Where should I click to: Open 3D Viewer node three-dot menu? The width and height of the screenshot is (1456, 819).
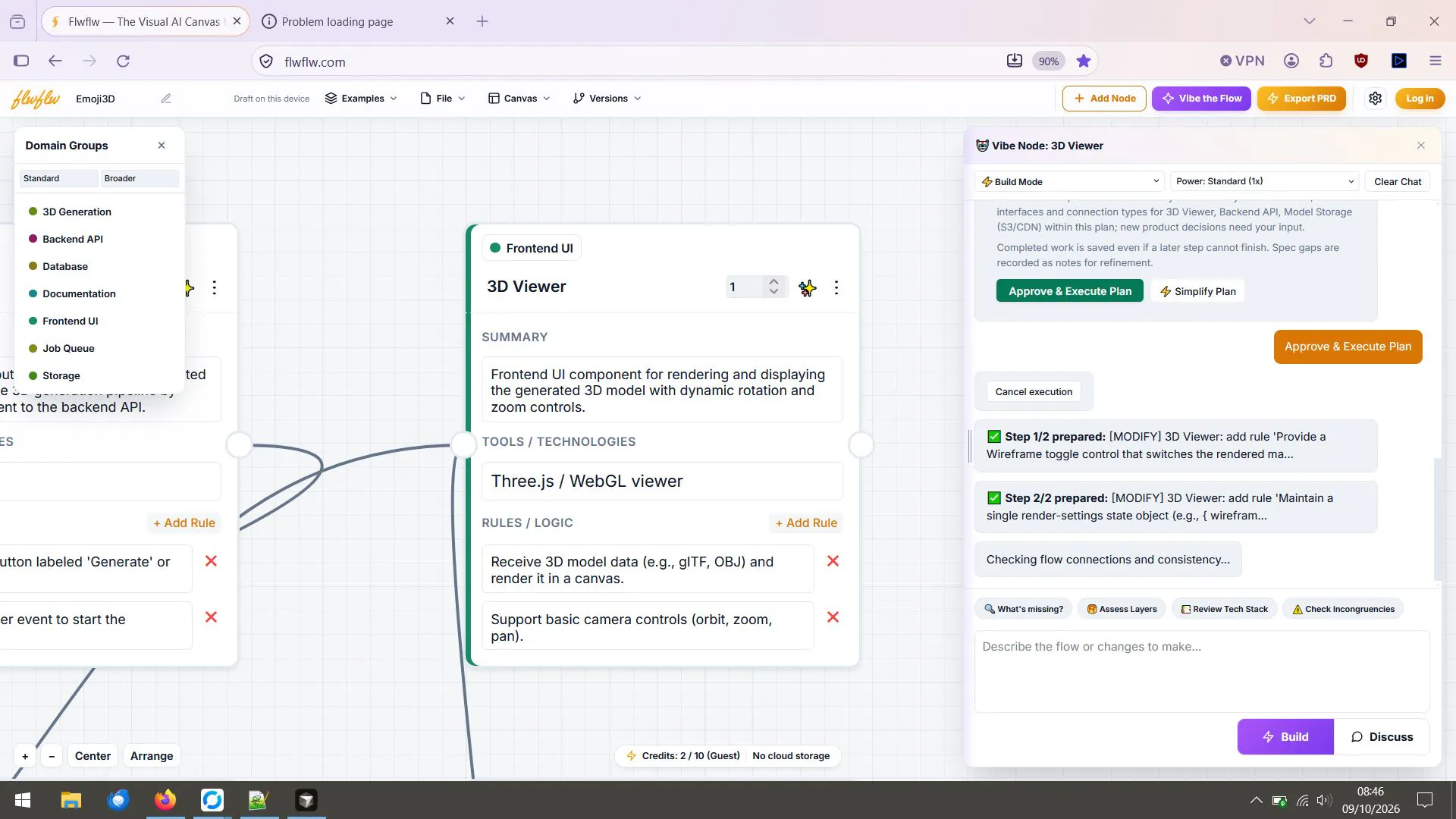[836, 287]
